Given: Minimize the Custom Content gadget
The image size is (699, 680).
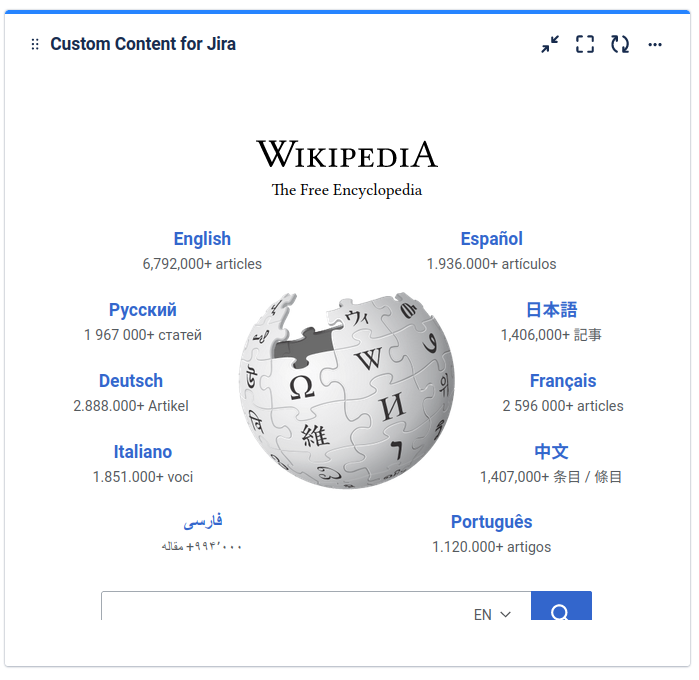Looking at the screenshot, I should tap(550, 44).
